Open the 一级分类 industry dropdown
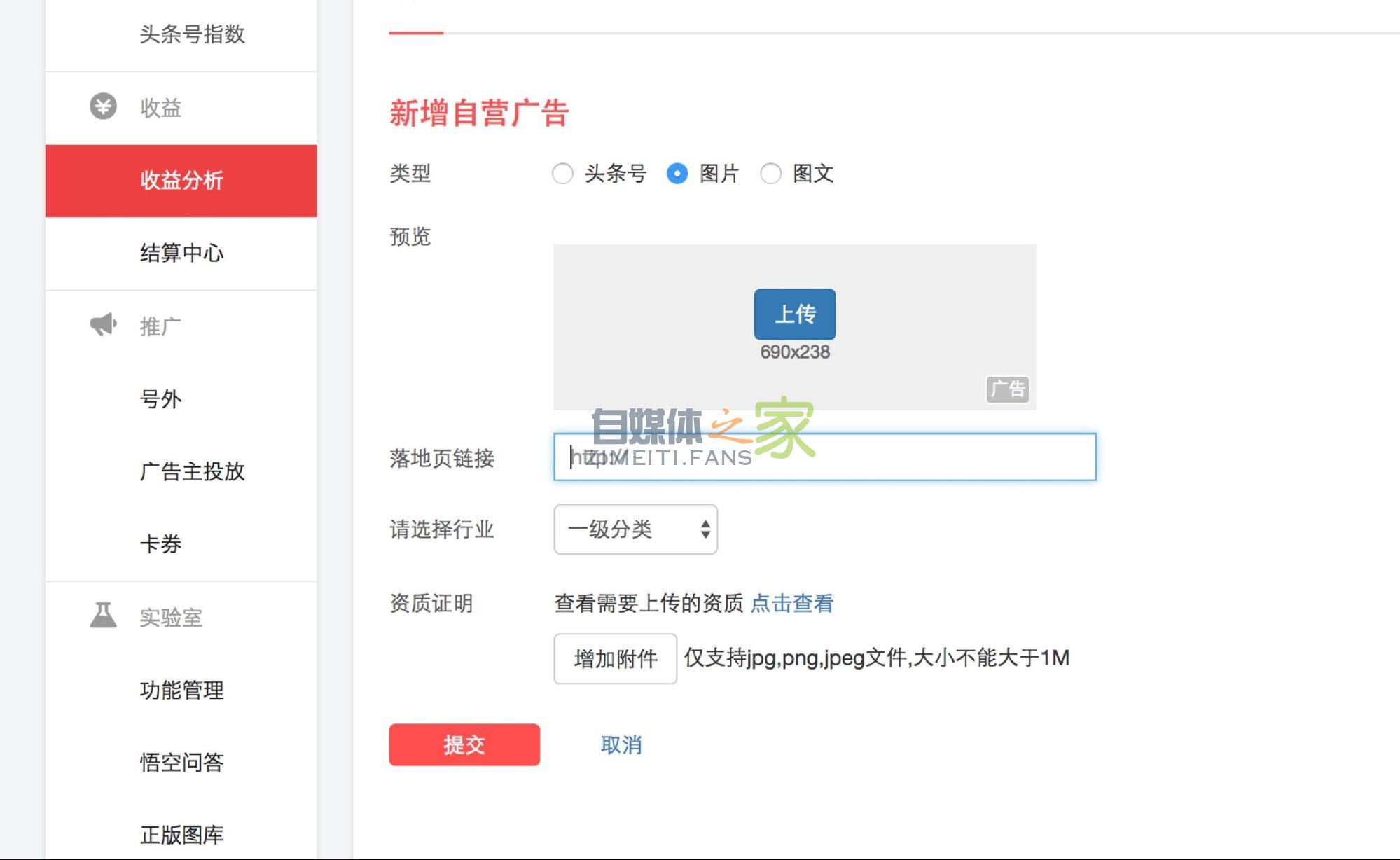 pos(635,529)
